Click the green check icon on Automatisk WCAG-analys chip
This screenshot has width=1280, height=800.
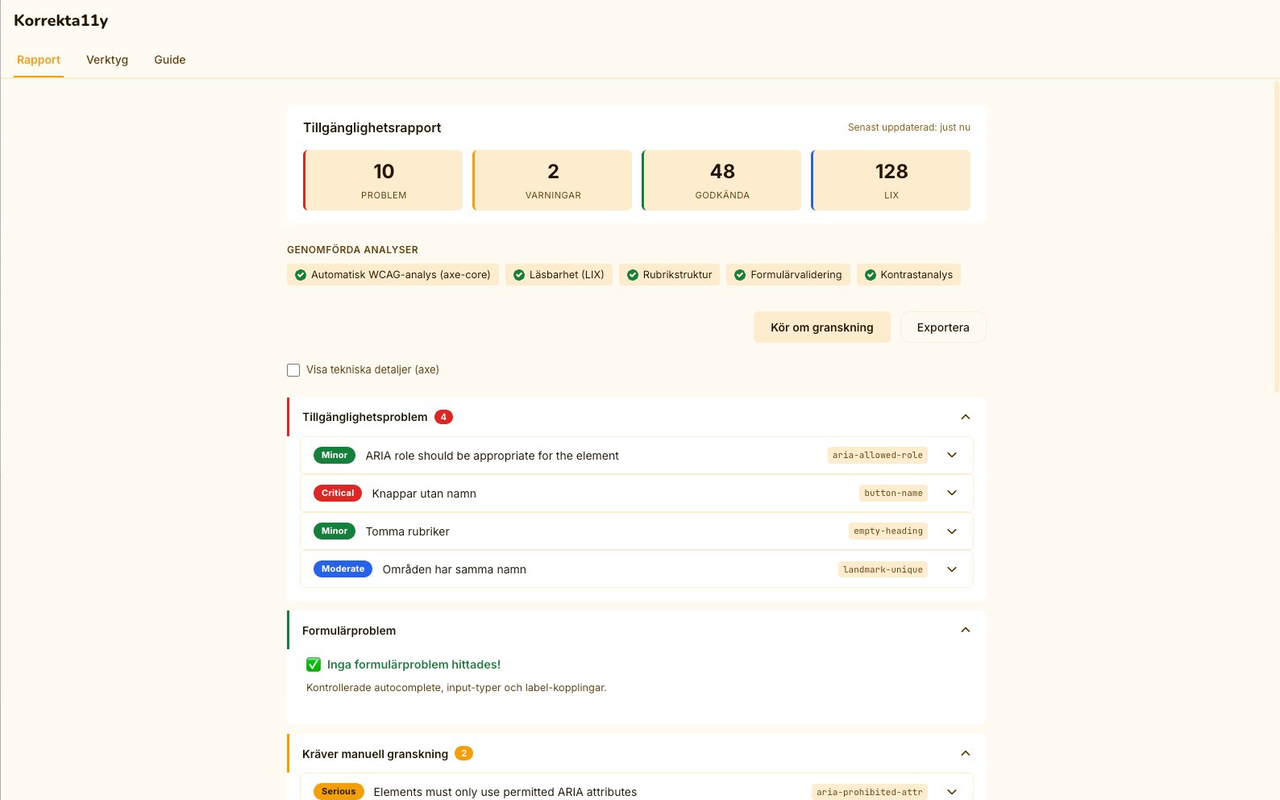(x=300, y=274)
